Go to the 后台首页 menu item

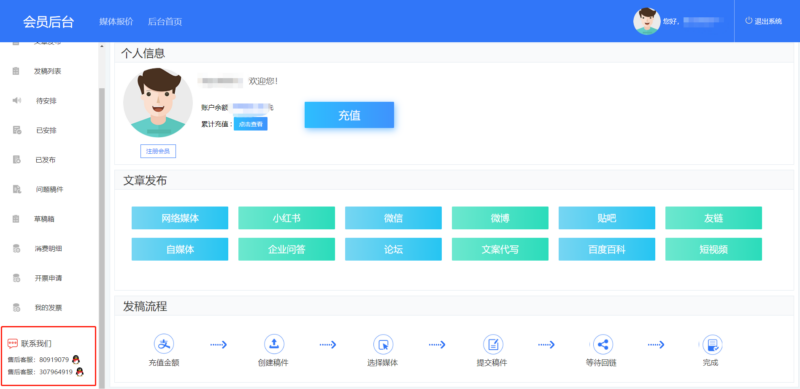[x=165, y=21]
